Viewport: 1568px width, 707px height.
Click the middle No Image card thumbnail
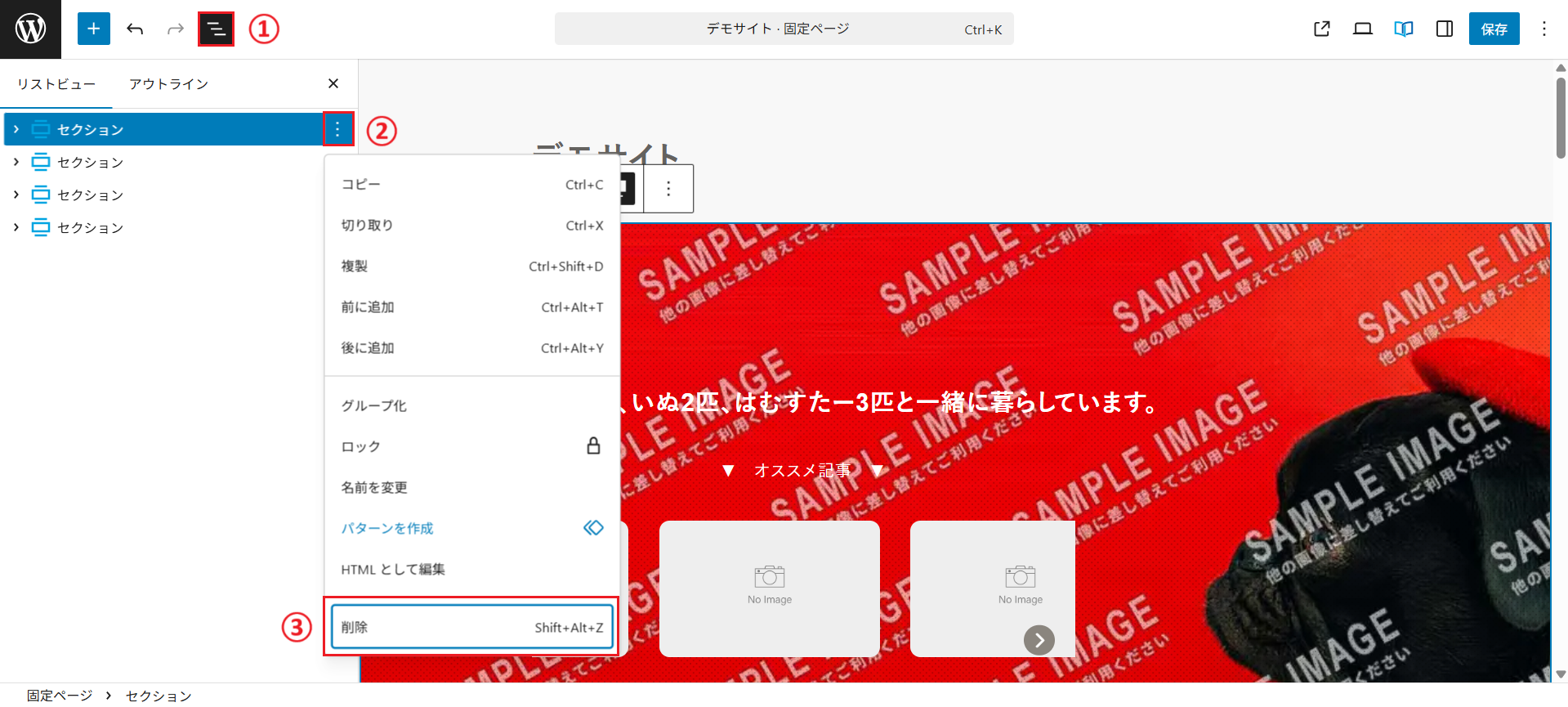(x=770, y=588)
